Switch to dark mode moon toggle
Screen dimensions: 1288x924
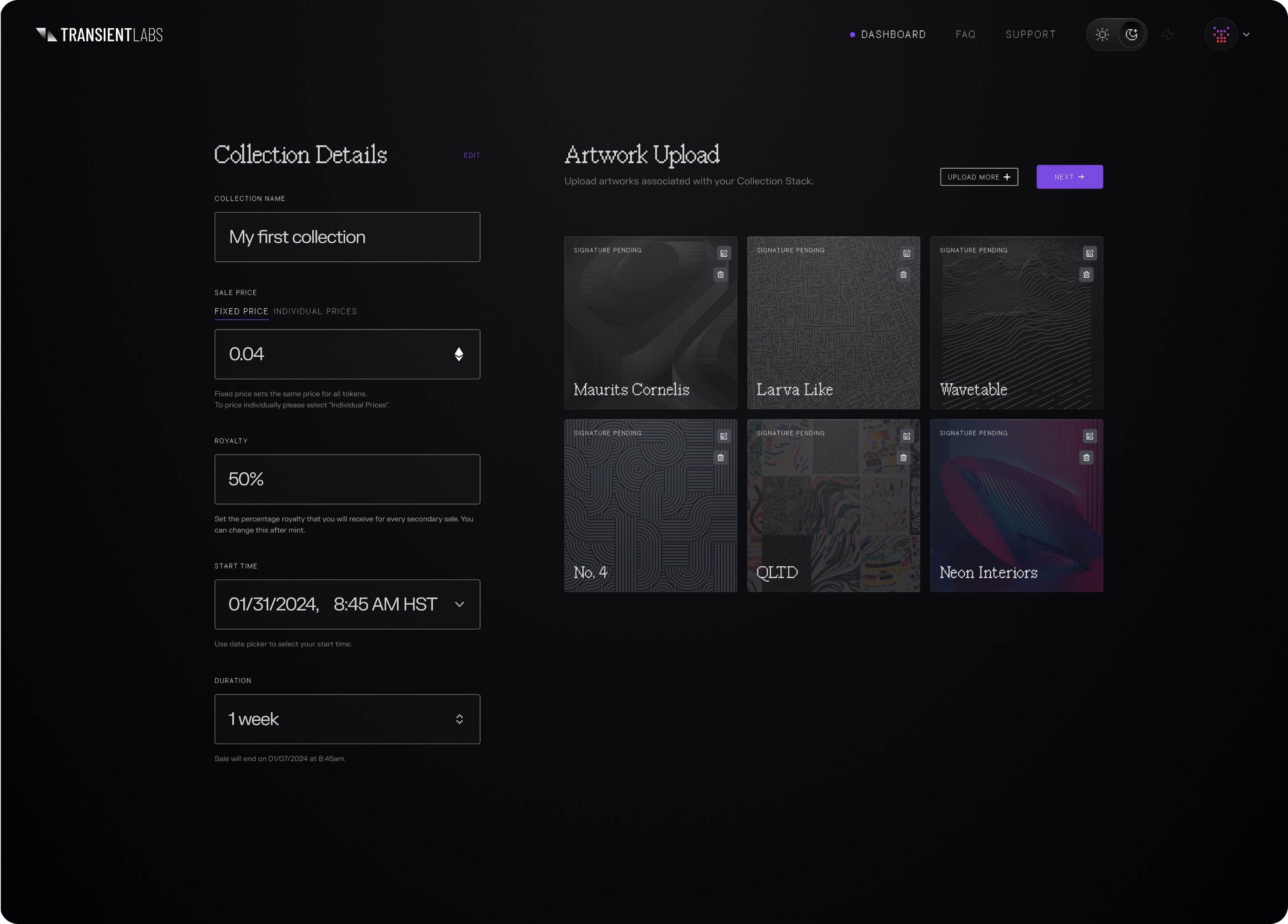1131,35
